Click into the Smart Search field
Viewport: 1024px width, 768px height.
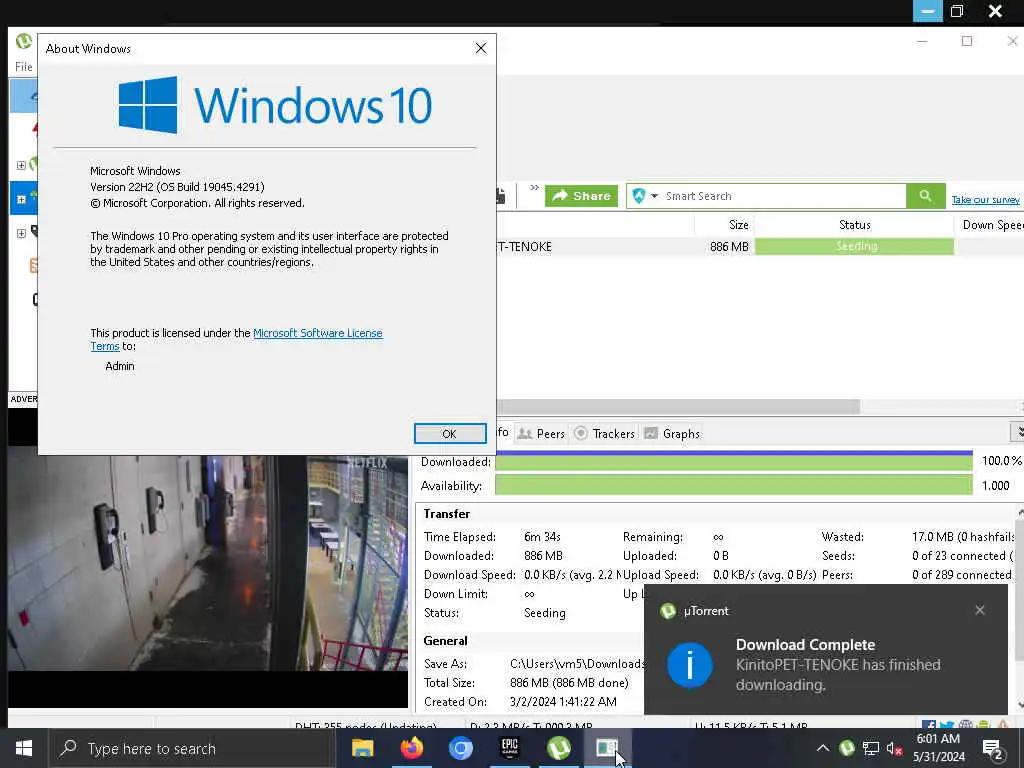784,196
